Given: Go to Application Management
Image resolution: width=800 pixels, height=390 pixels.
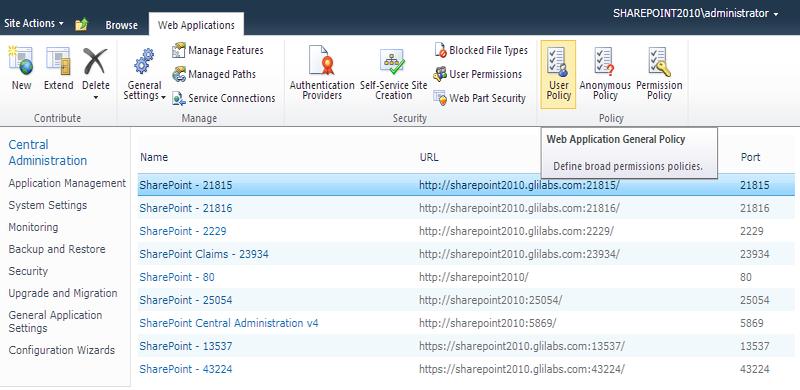Looking at the screenshot, I should [x=67, y=183].
